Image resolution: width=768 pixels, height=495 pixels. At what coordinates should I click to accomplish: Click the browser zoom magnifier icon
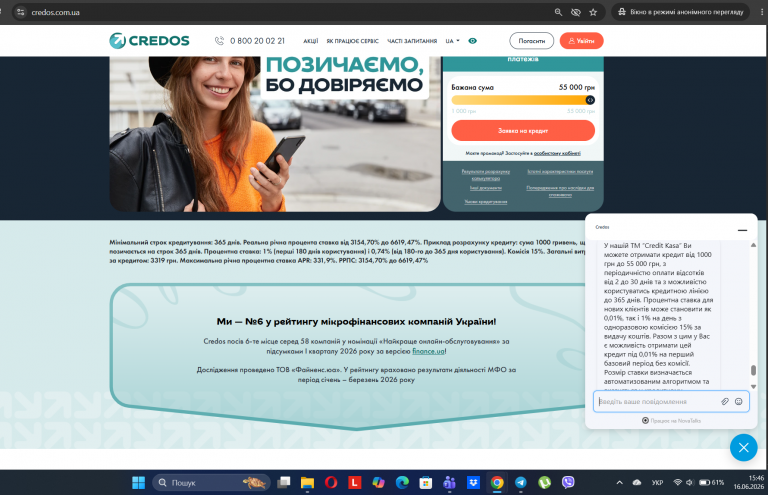pos(558,12)
